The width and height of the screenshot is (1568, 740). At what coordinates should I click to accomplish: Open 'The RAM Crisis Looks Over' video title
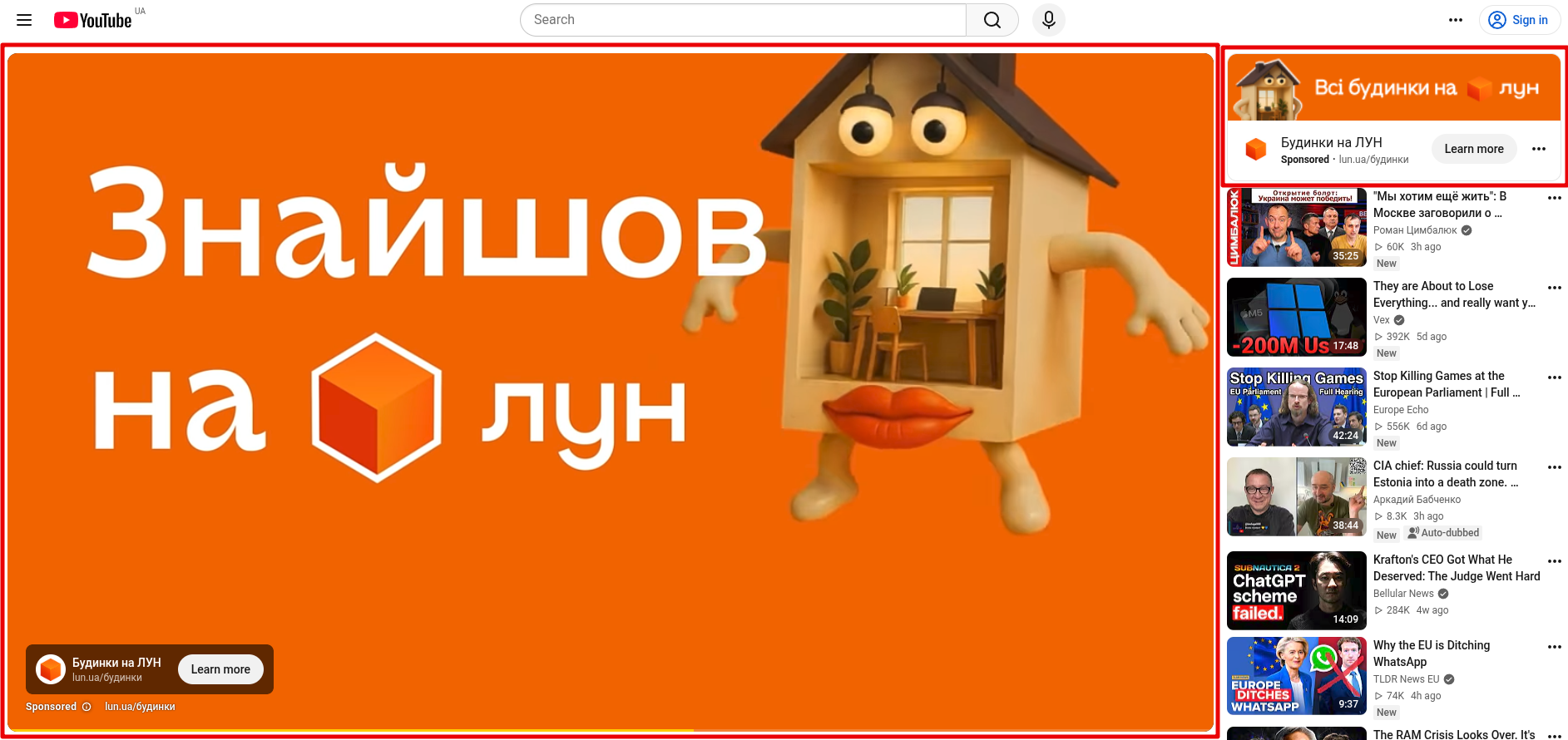[1454, 734]
